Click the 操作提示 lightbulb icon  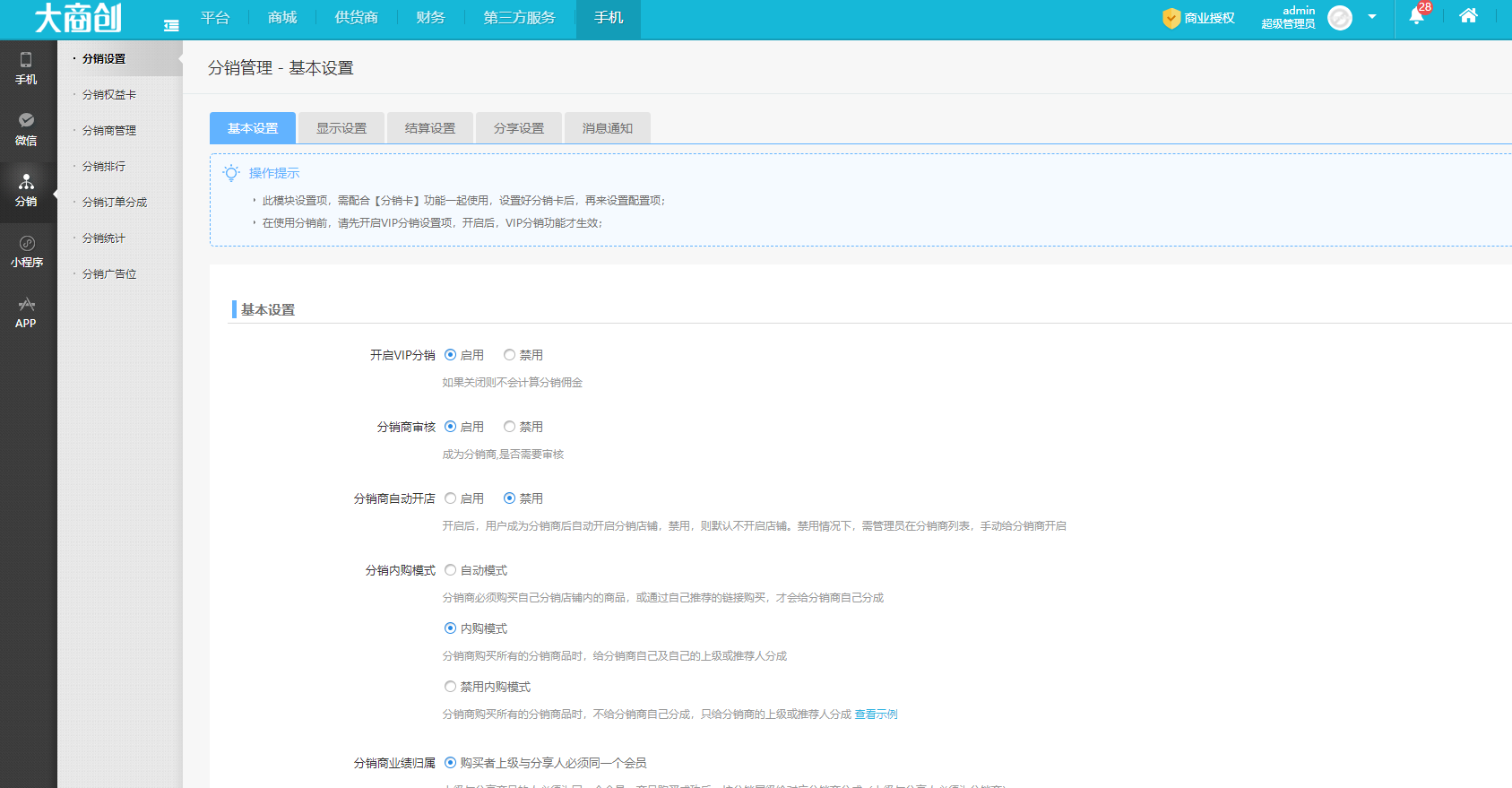(x=231, y=173)
